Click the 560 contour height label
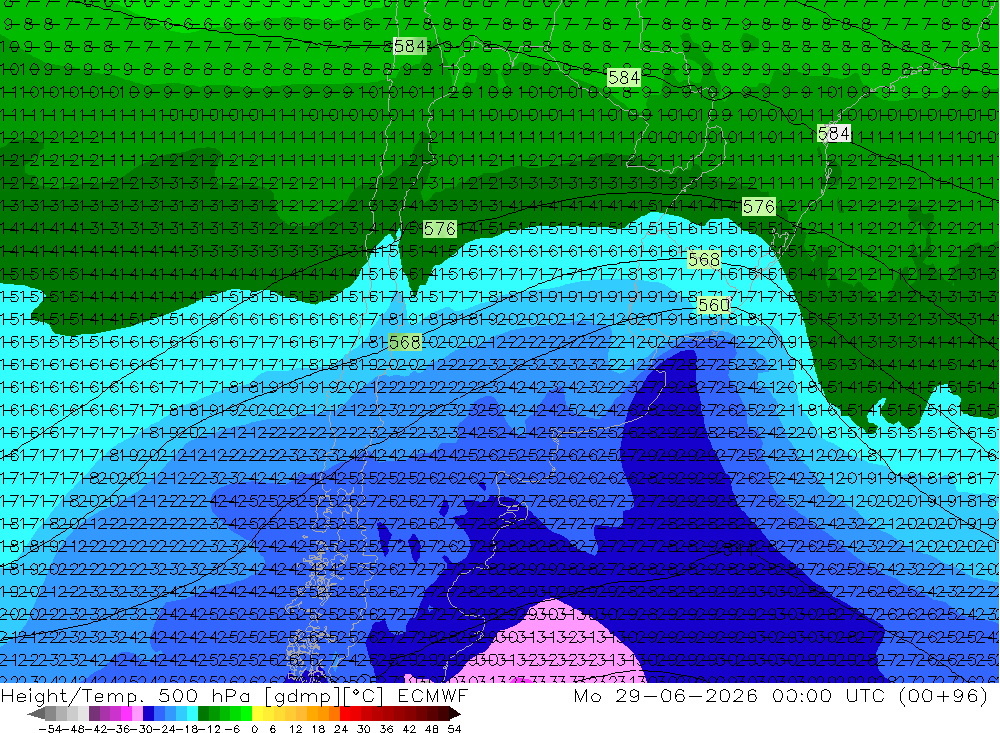The height and width of the screenshot is (733, 1000). pyautogui.click(x=713, y=306)
